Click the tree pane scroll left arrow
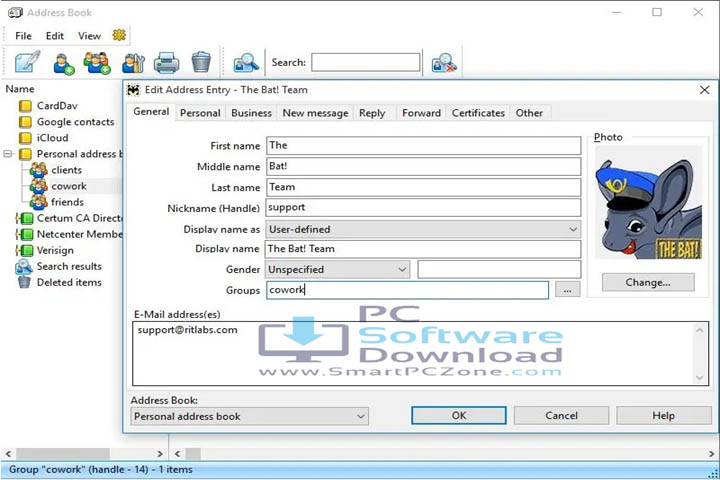 click(x=8, y=454)
